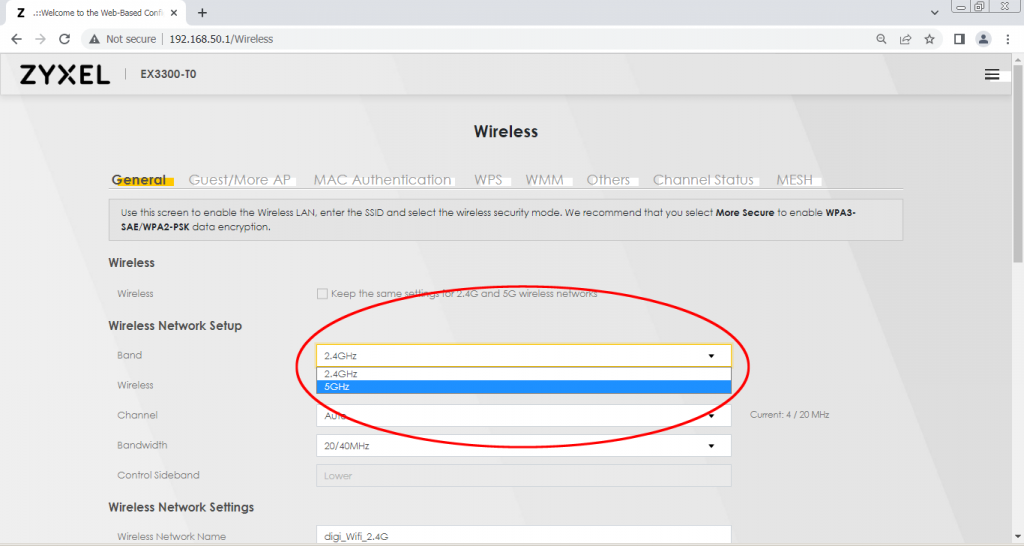Go back using browser back arrow

coord(16,39)
